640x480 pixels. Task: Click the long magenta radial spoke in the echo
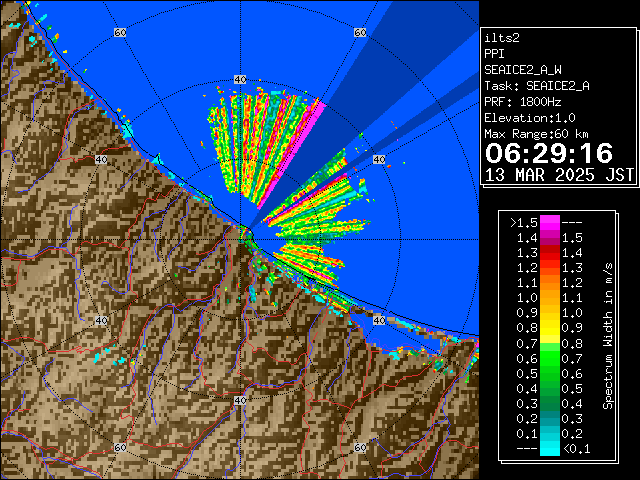(x=292, y=155)
